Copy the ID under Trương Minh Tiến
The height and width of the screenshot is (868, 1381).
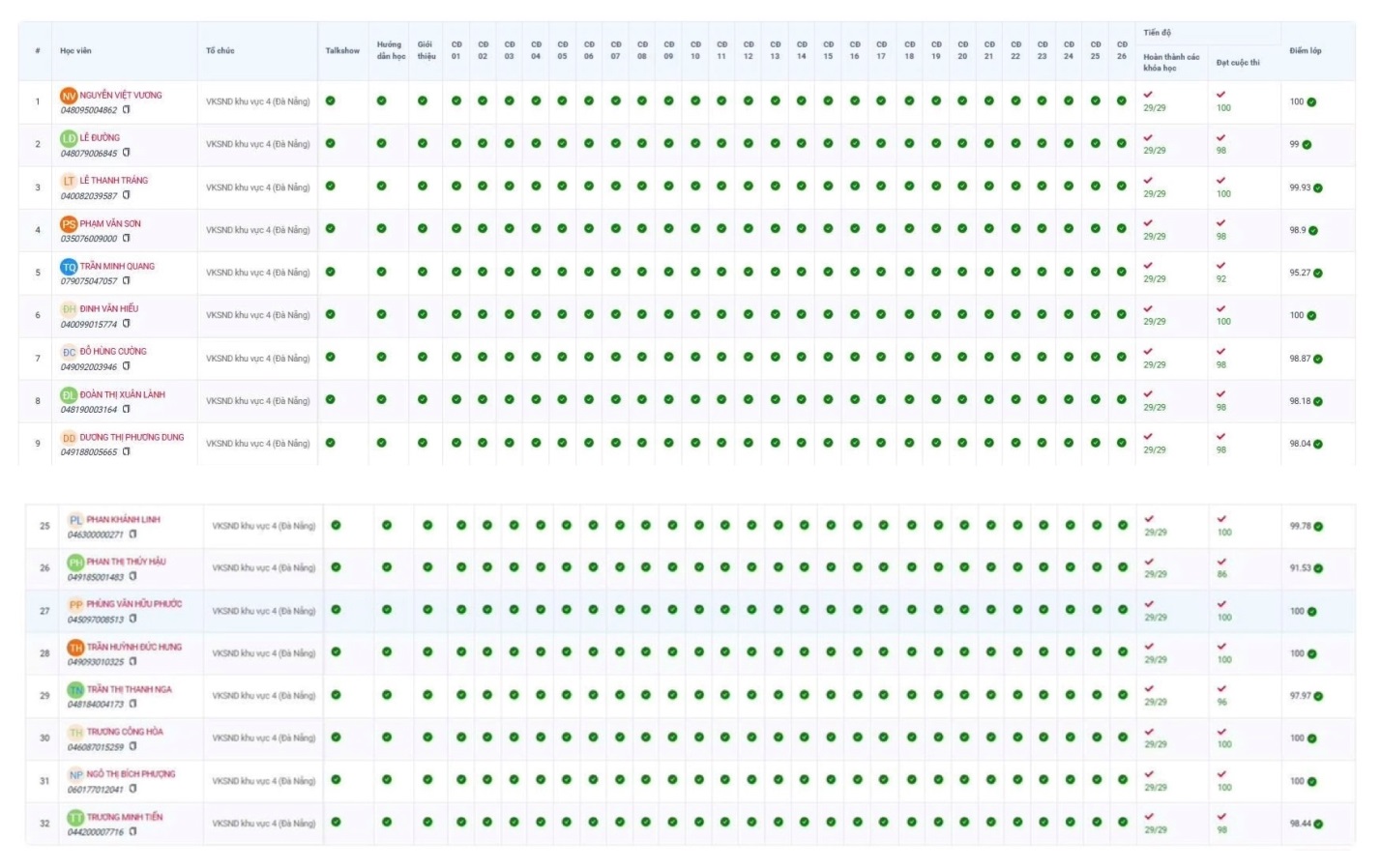(x=133, y=831)
